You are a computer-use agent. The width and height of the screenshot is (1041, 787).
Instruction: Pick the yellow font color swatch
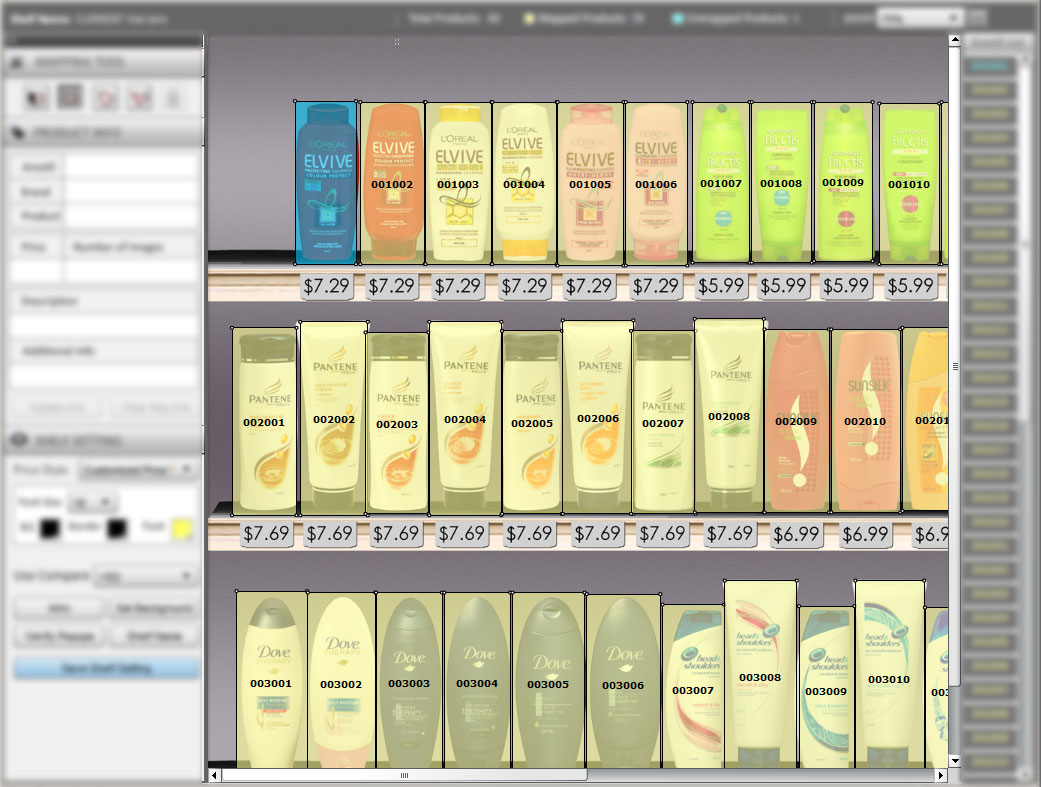[181, 528]
